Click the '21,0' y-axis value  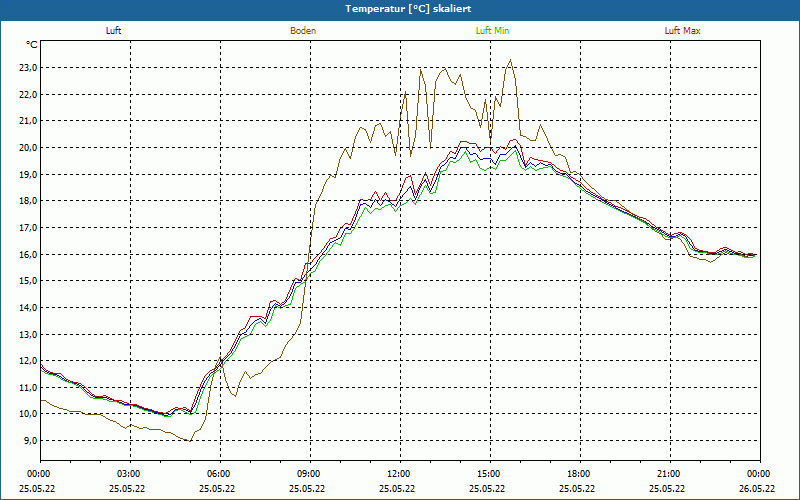tap(28, 121)
